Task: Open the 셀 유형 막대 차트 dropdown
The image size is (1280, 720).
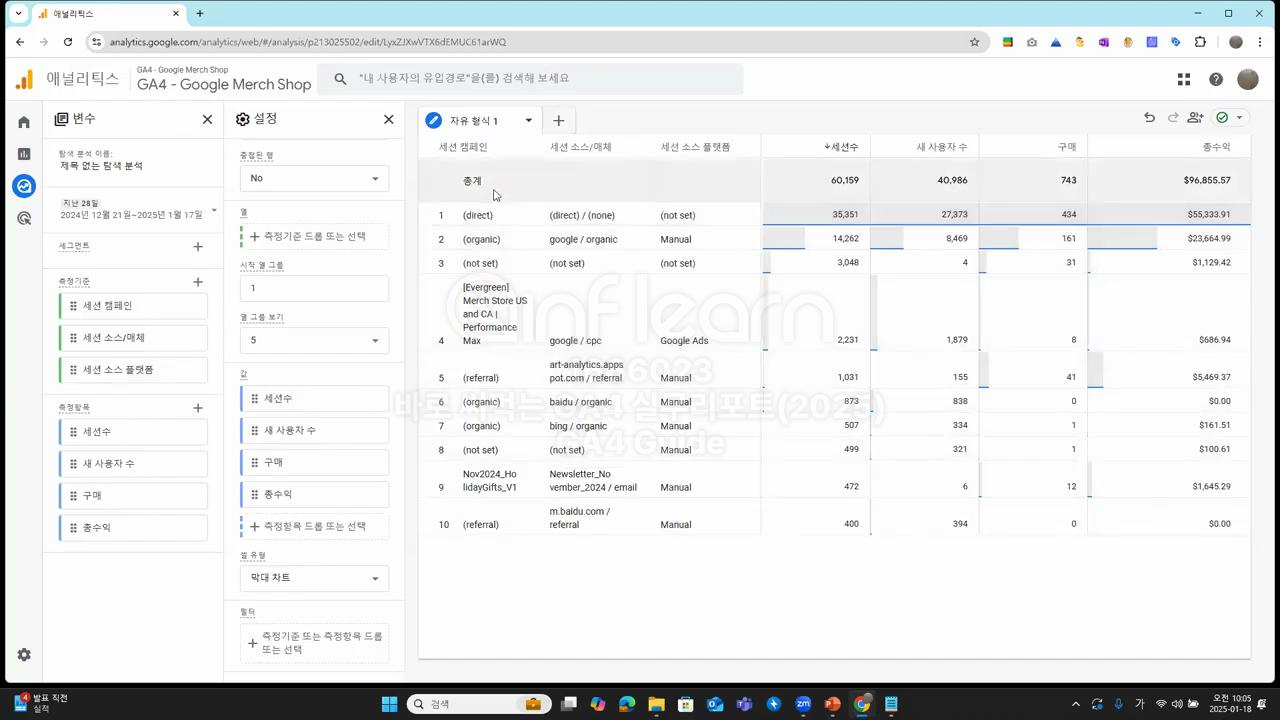Action: click(x=314, y=577)
